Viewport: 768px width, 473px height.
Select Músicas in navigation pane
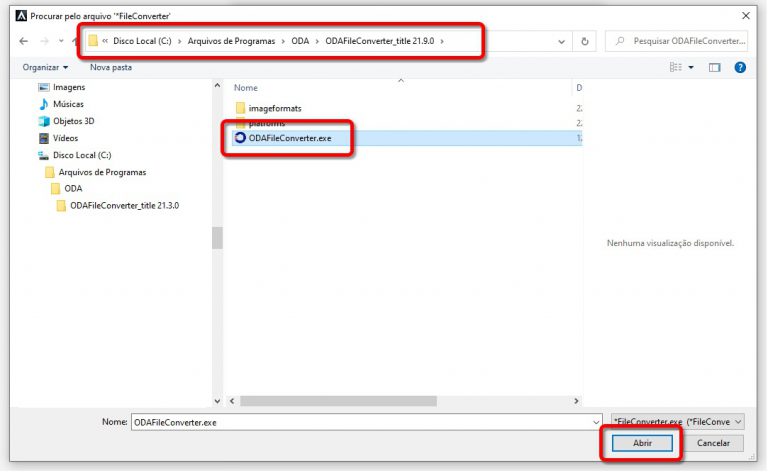pos(68,104)
